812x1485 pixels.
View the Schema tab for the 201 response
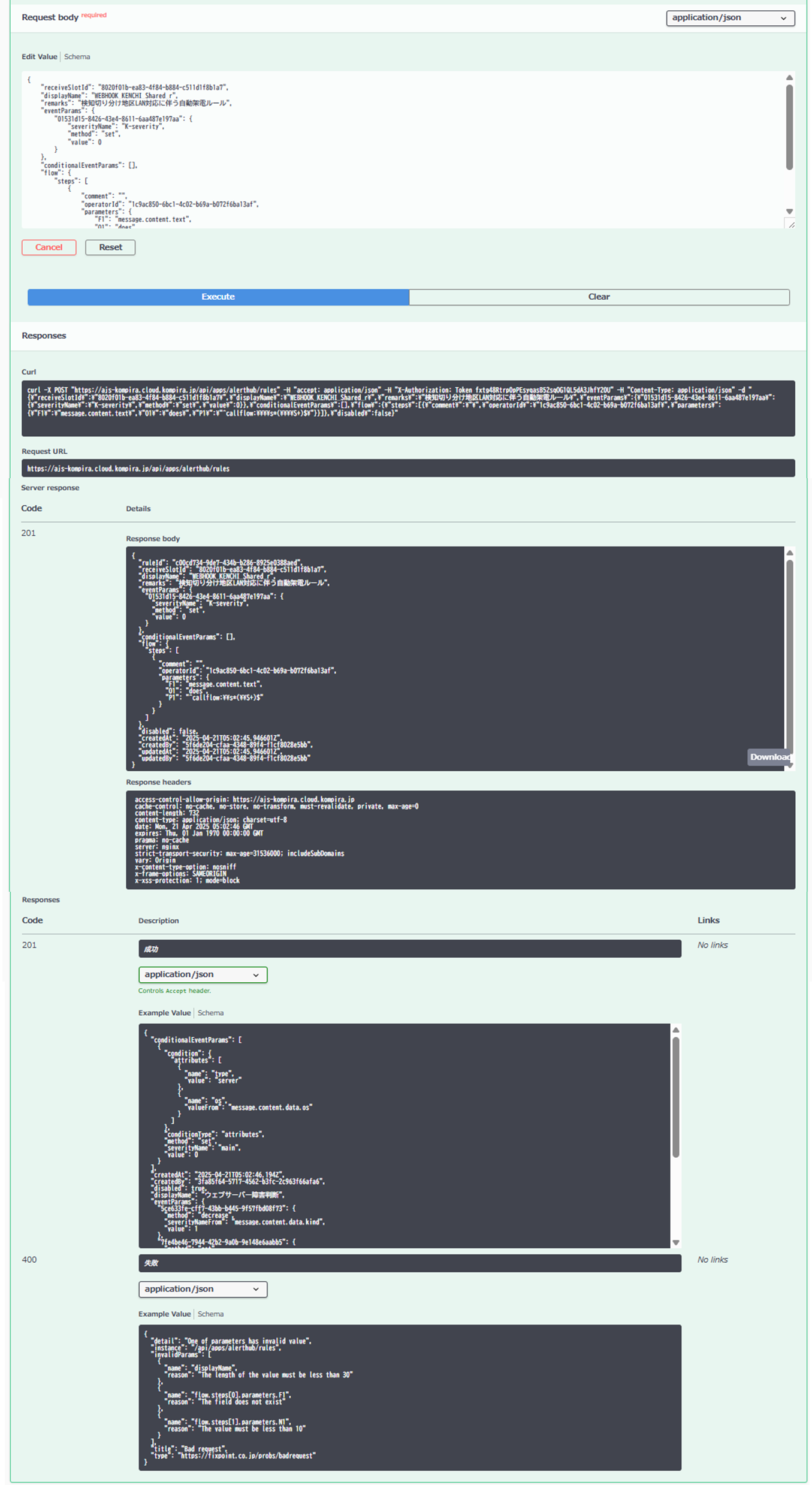(x=210, y=1013)
